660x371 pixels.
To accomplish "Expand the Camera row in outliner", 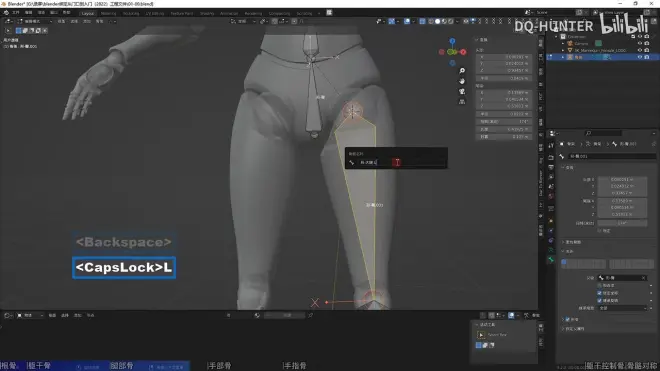I will coord(563,43).
